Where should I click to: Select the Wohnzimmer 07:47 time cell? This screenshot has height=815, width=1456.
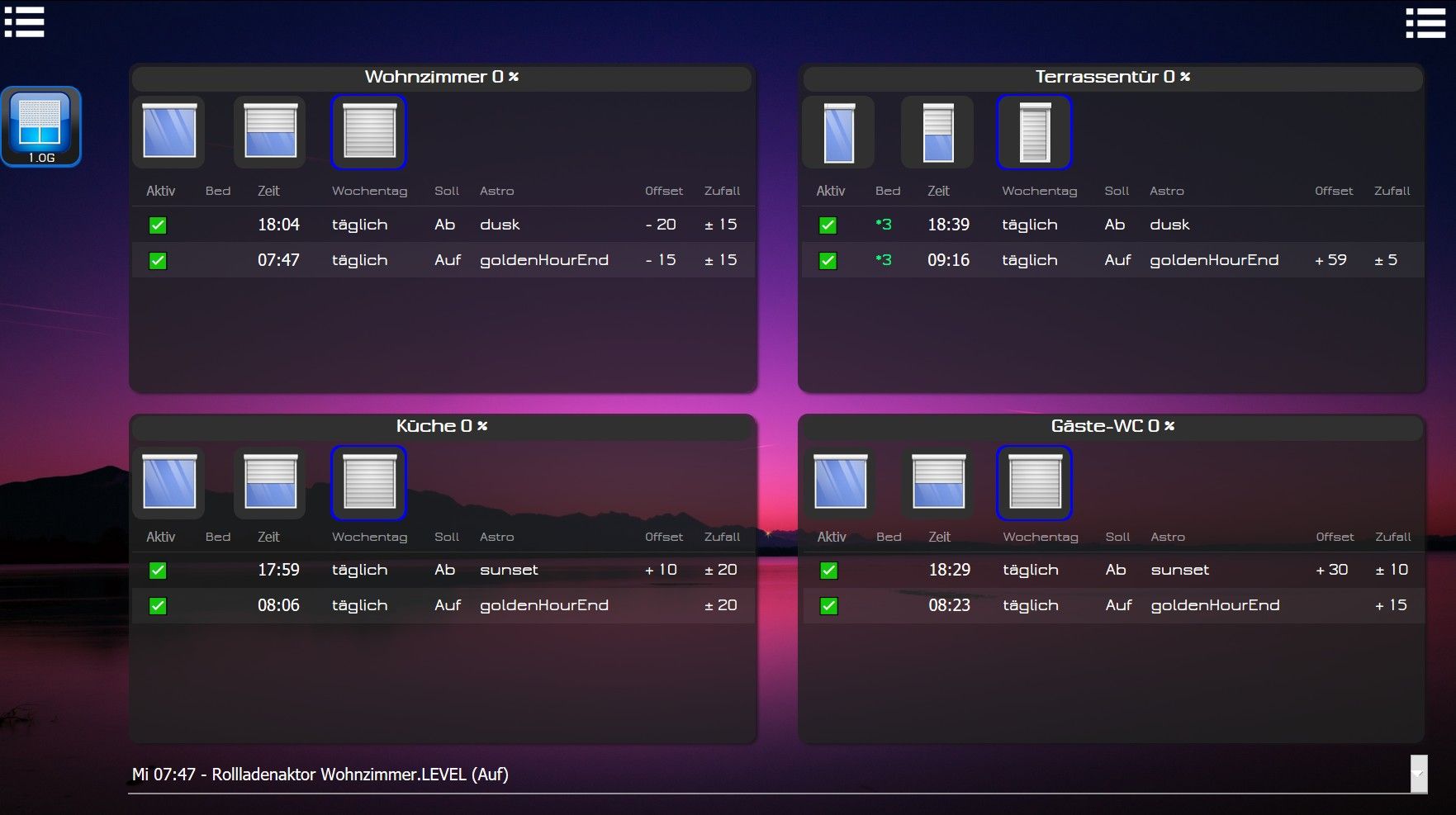(278, 260)
